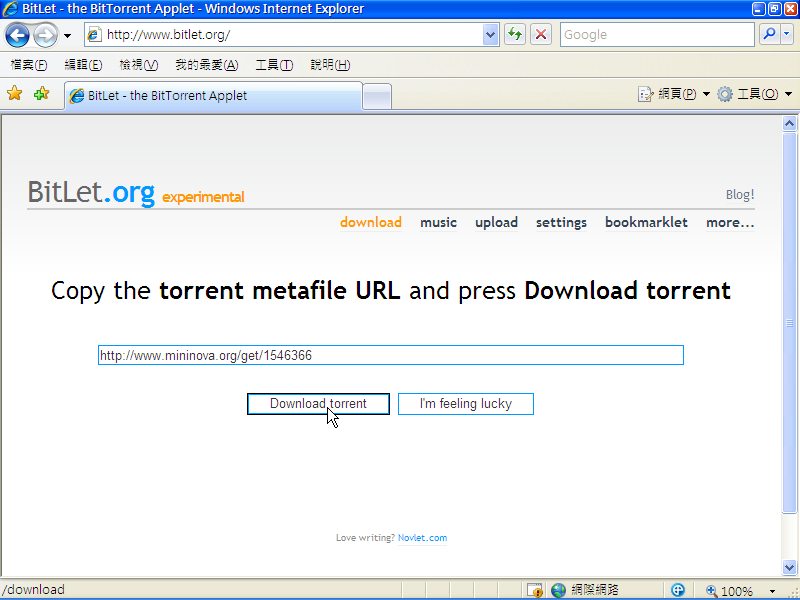Viewport: 800px width, 600px height.
Task: Click the I'm feeling lucky button
Action: [x=466, y=404]
